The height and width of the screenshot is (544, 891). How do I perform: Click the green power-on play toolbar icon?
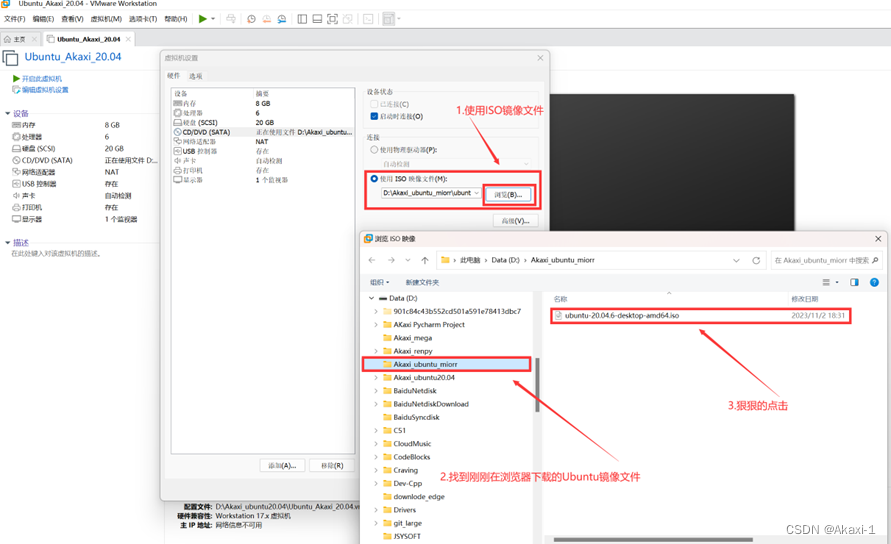click(x=202, y=19)
